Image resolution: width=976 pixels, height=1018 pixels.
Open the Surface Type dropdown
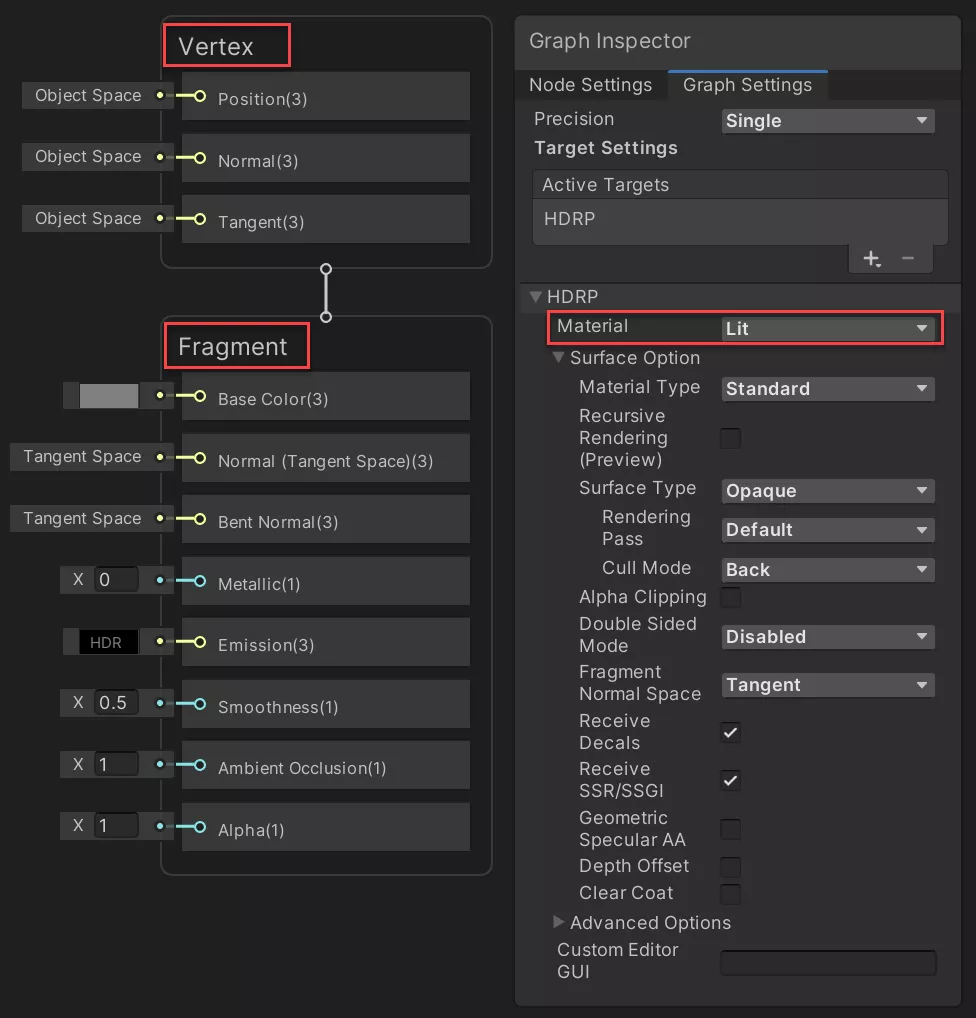point(827,490)
